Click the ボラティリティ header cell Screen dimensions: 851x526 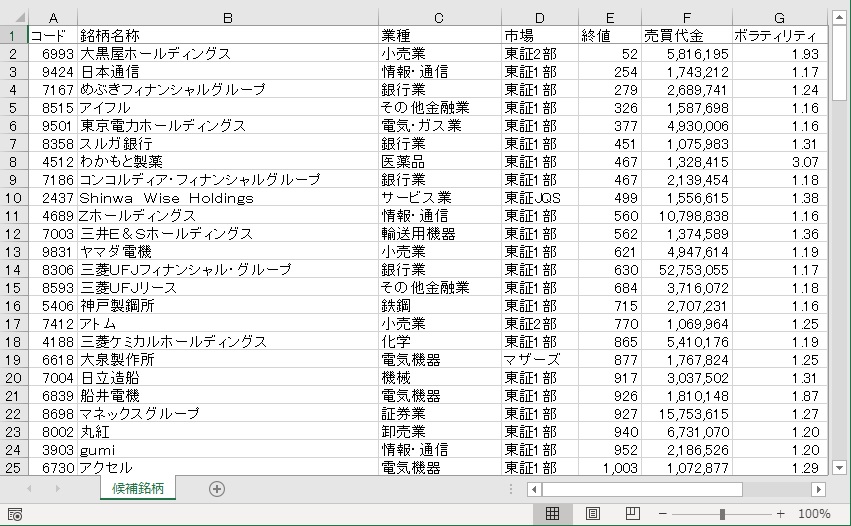780,36
